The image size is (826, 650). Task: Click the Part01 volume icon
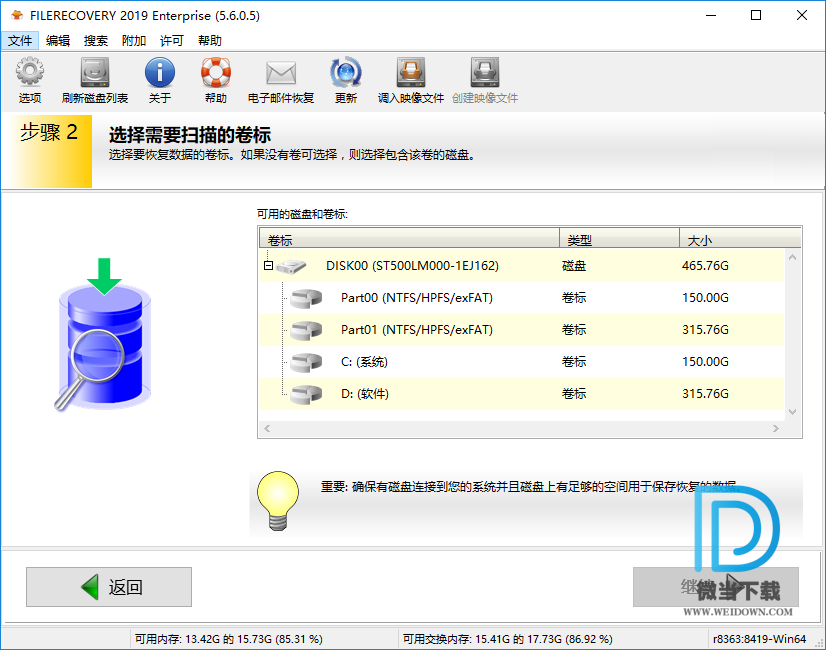[x=307, y=330]
